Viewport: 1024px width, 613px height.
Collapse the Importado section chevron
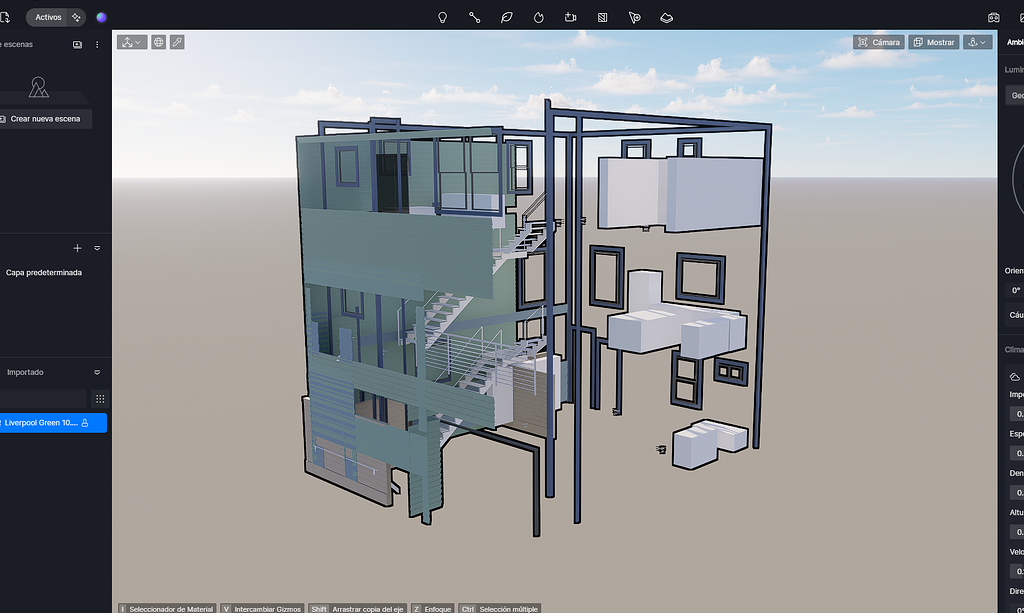(x=97, y=373)
